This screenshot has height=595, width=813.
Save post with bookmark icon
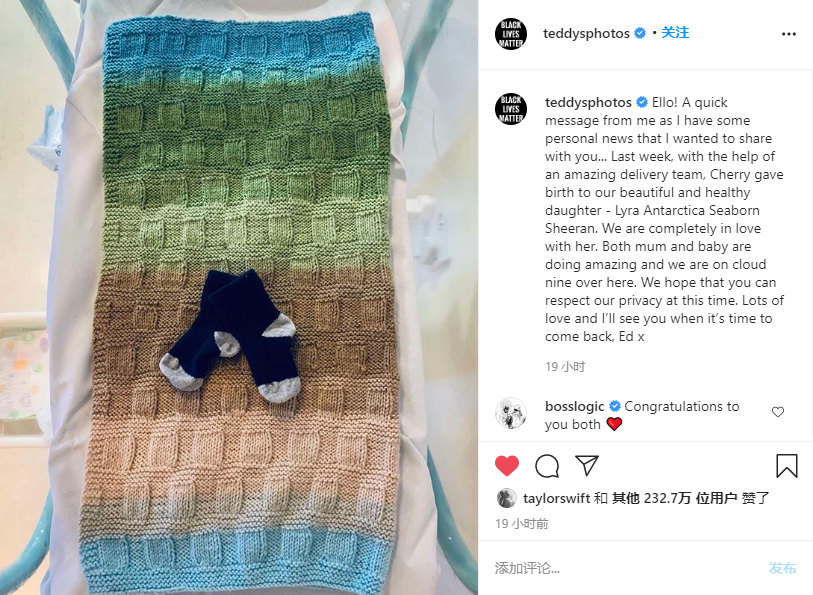787,465
